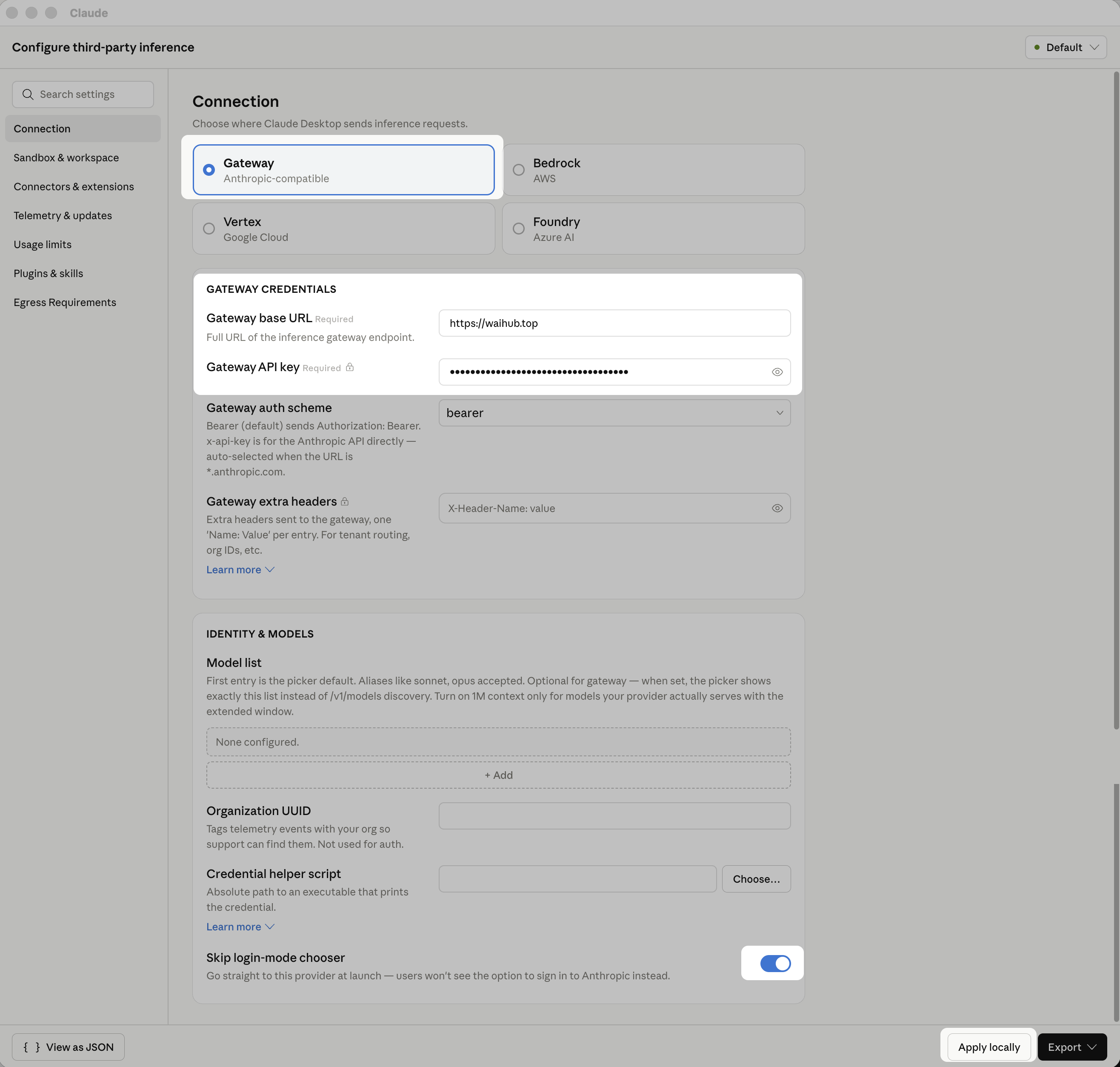
Task: Click the lock icon beside Gateway API key
Action: click(x=350, y=367)
